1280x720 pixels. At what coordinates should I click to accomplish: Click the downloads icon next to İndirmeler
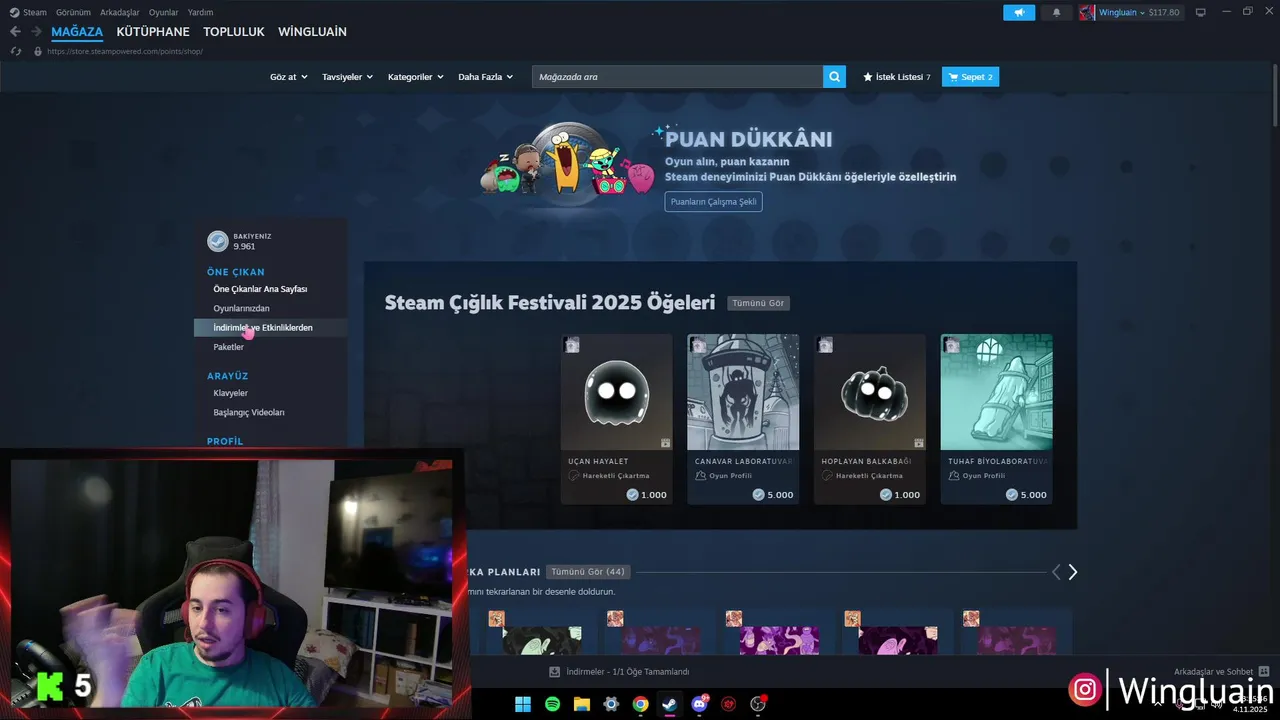555,672
